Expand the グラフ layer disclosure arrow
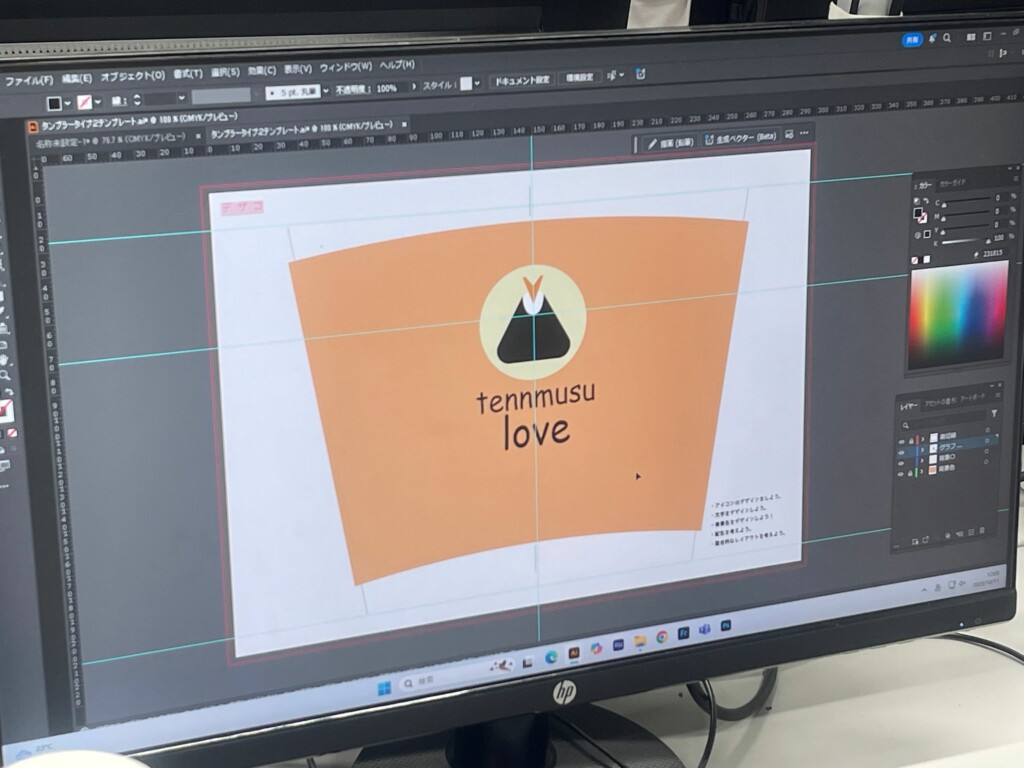 click(921, 451)
